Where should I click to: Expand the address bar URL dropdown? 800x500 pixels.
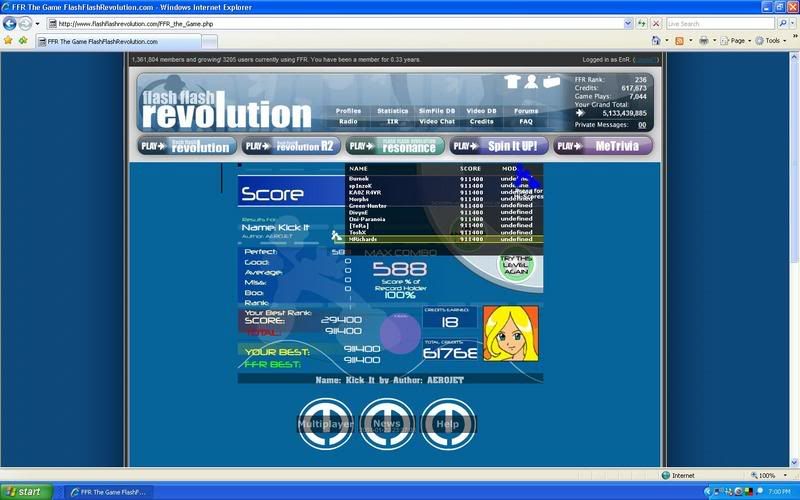coord(628,23)
